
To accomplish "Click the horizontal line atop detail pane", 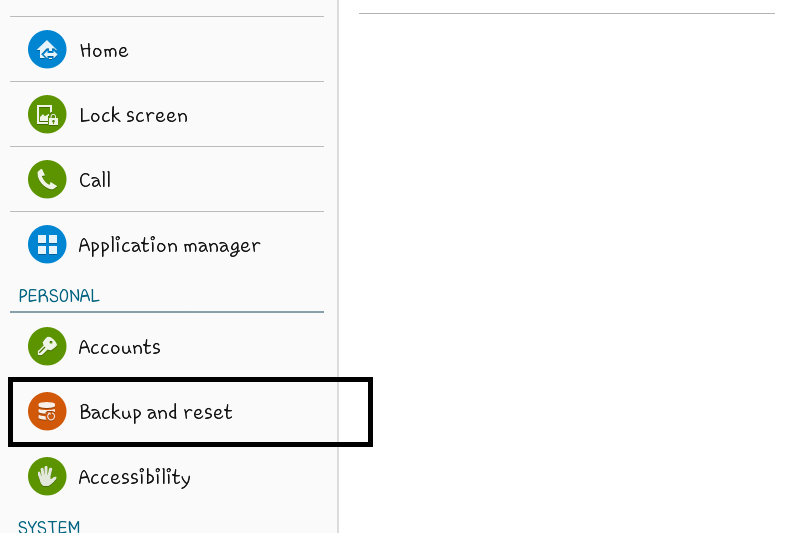I will [x=567, y=13].
